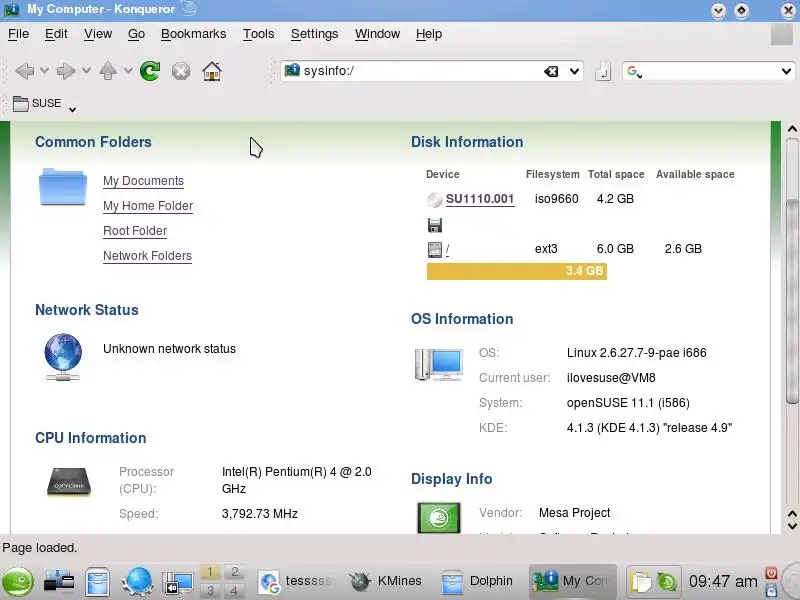Click the Go button beside location bar
Viewport: 800px width, 600px height.
pyautogui.click(x=603, y=71)
